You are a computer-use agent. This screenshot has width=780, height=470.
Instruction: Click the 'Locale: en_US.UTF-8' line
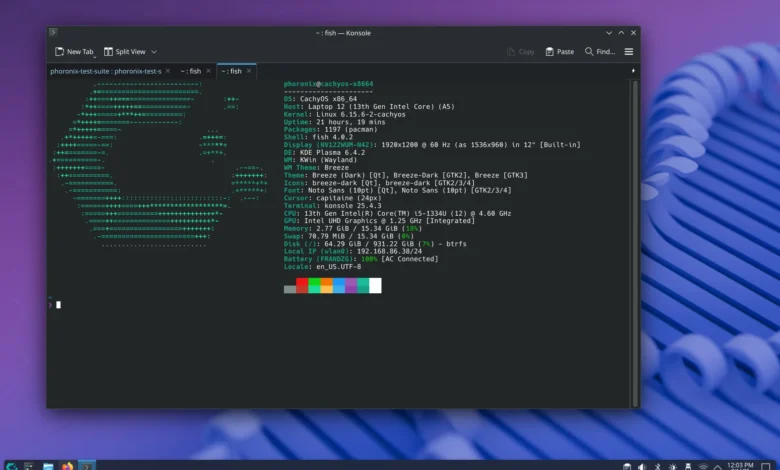(x=322, y=267)
